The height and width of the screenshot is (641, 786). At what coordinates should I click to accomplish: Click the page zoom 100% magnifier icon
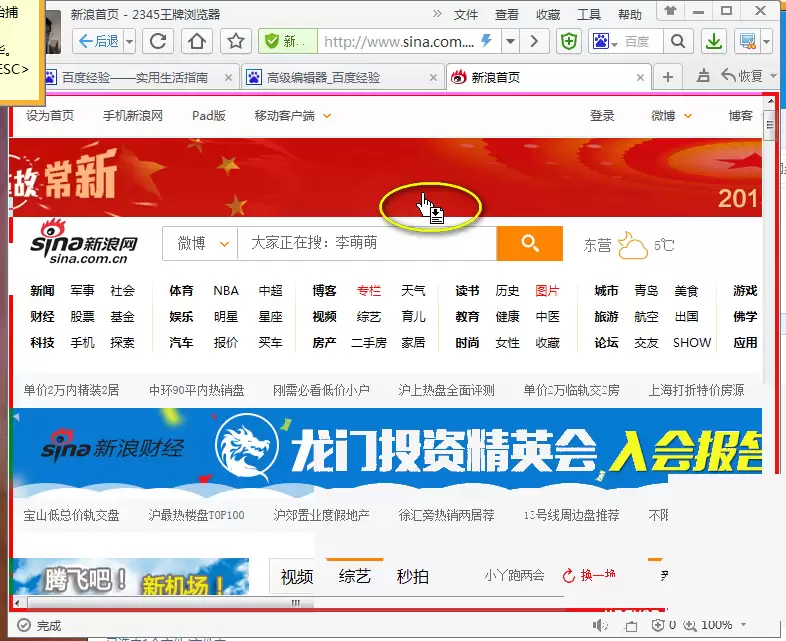690,625
